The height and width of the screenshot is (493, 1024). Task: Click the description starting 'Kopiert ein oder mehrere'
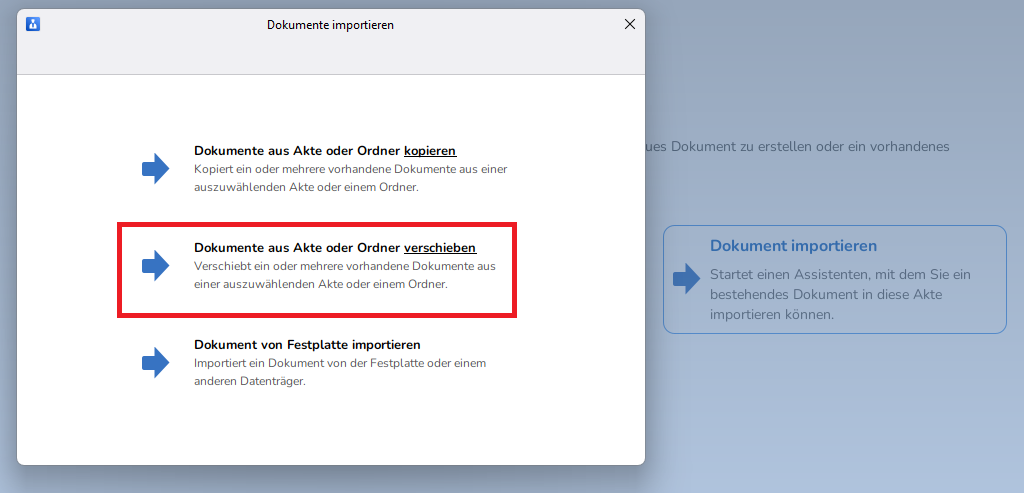pos(350,178)
